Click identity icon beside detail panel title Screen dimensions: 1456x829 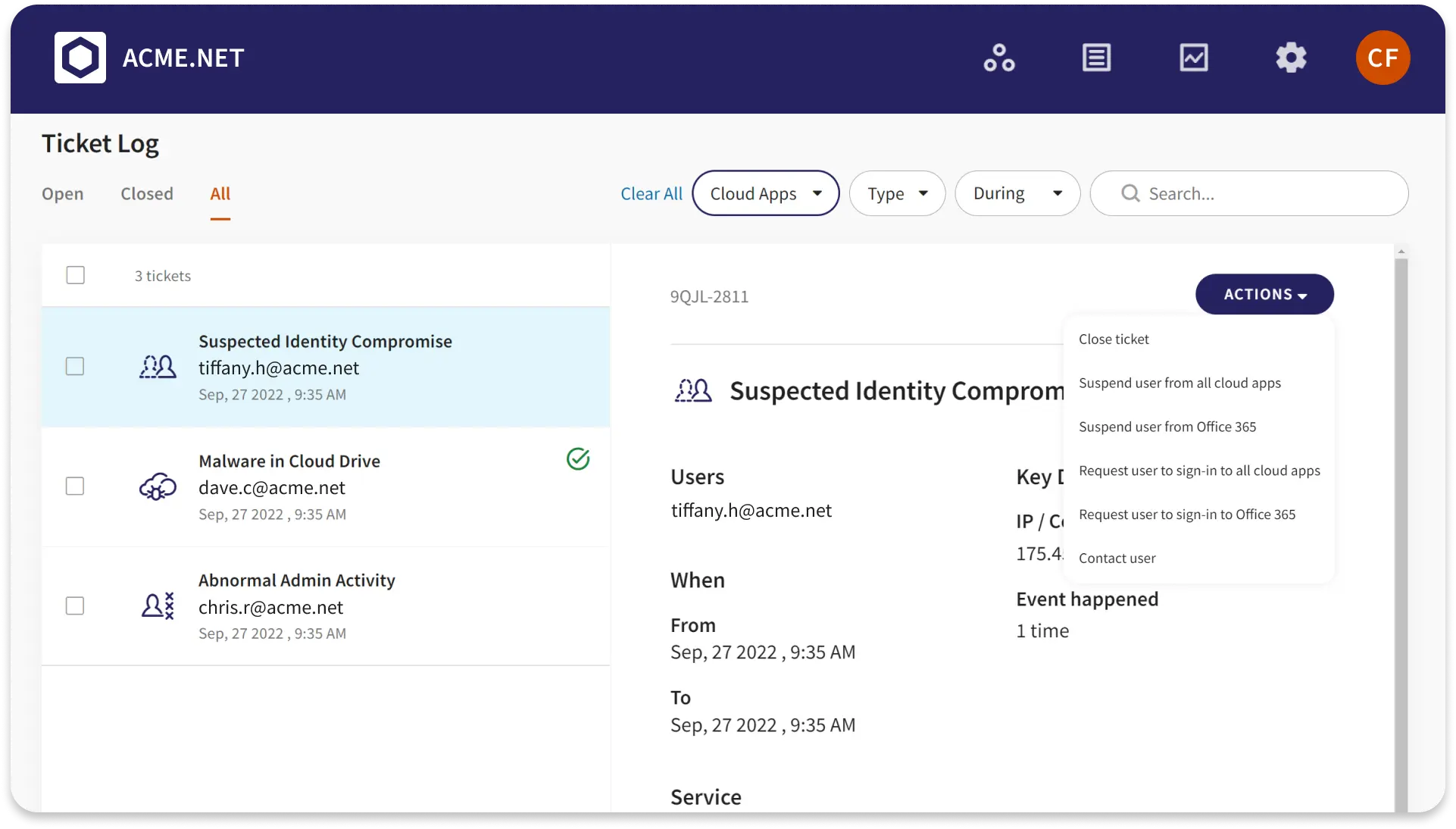click(x=693, y=390)
